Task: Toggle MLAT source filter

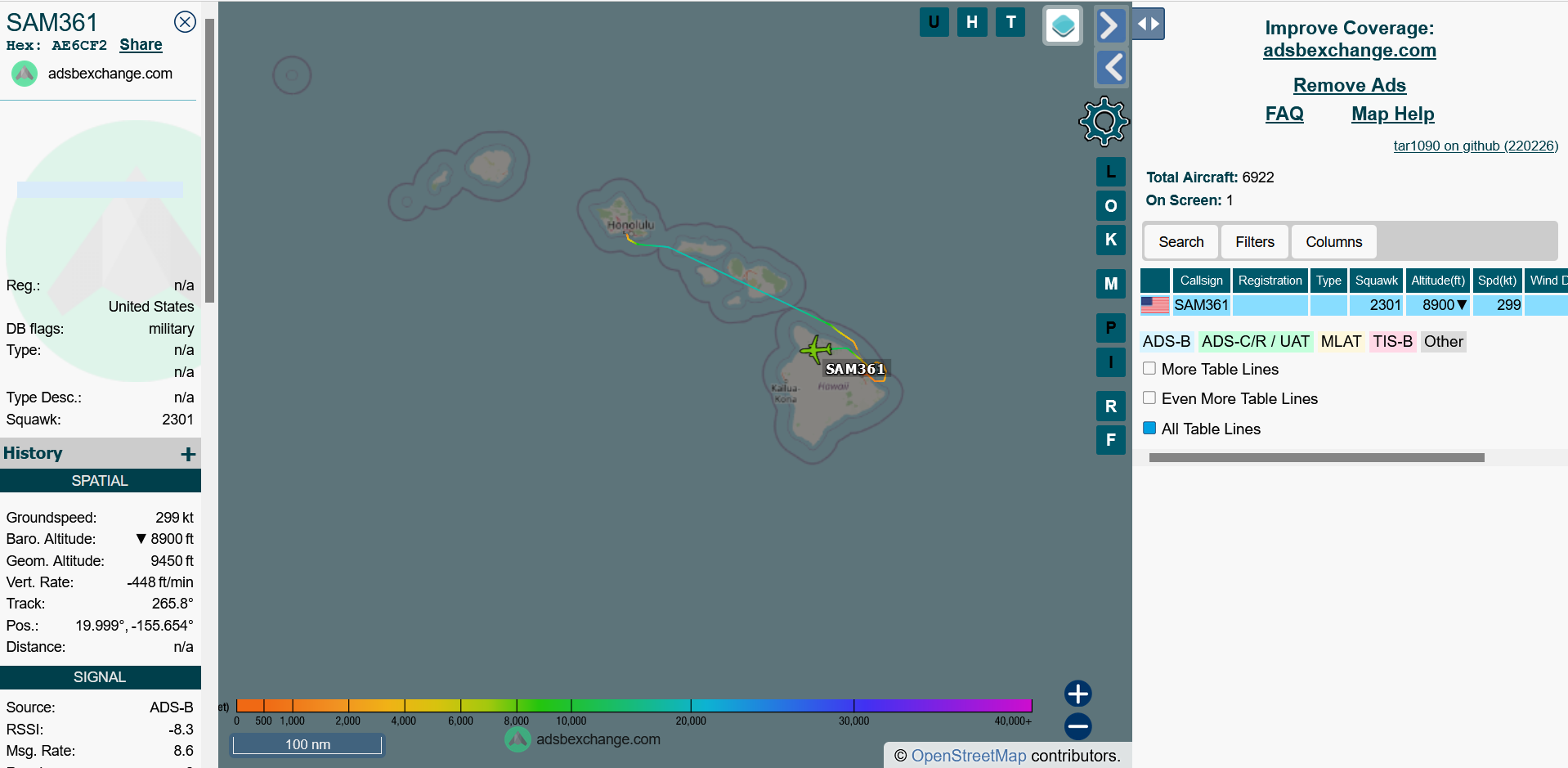Action: coord(1341,342)
